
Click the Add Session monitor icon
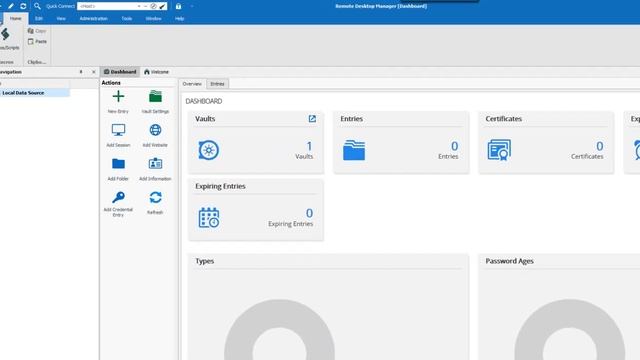pos(118,130)
